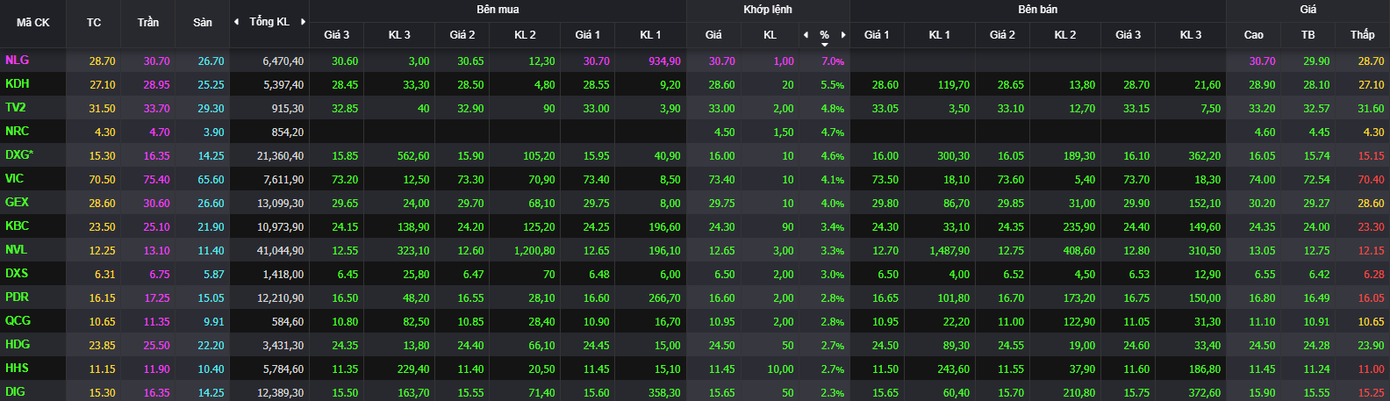Select the DXG* stock symbol
Viewport: 1390px width, 401px height.
point(20,155)
